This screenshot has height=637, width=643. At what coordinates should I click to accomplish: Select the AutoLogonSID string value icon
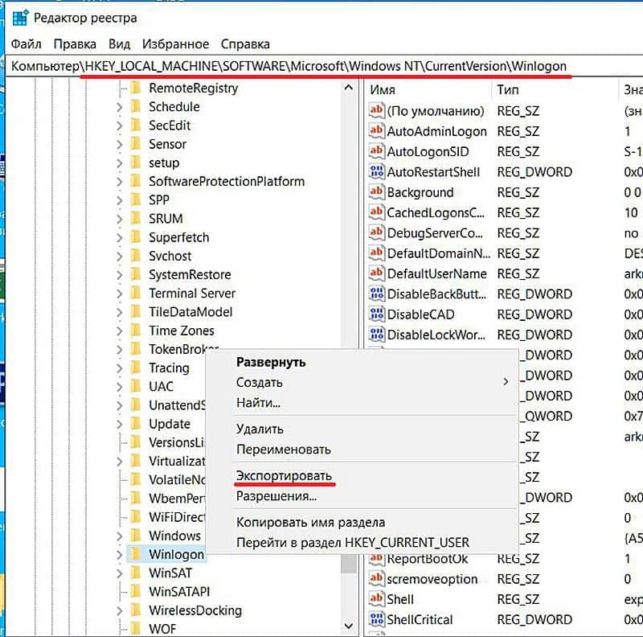[x=376, y=151]
